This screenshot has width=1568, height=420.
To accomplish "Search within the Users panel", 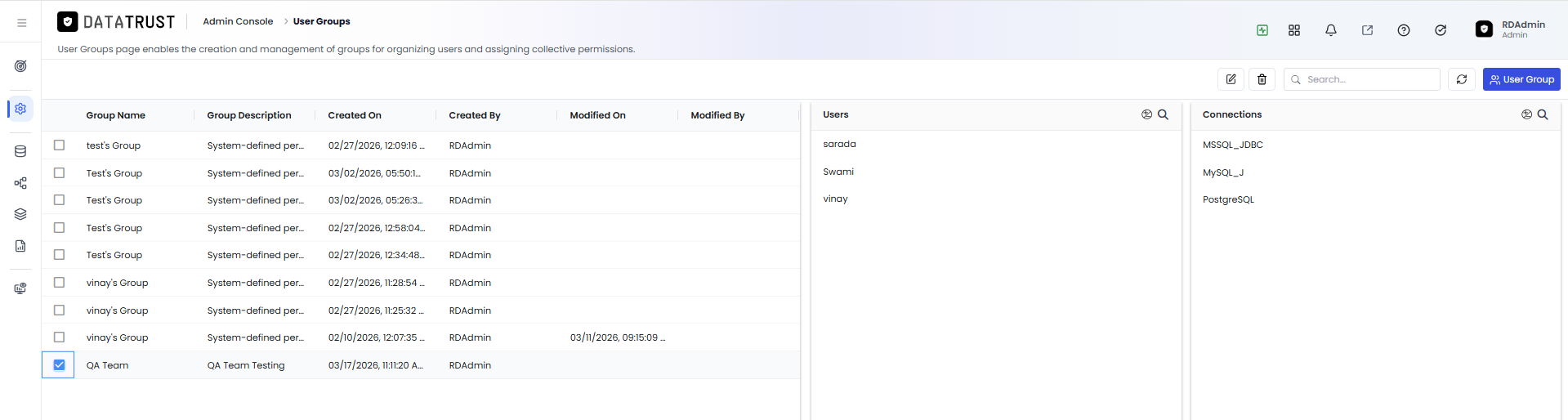I will click(x=1163, y=114).
